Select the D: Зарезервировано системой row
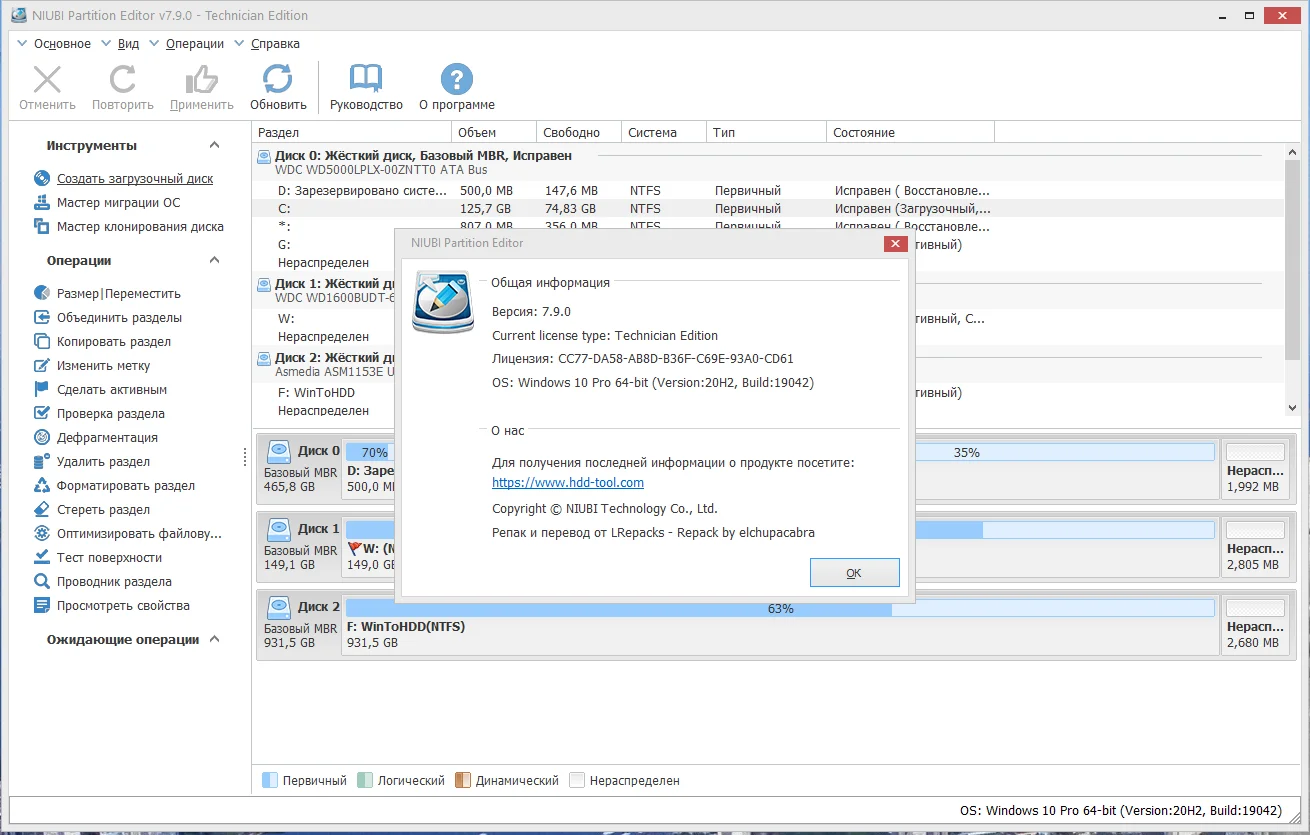Viewport: 1310px width, 835px height. [768, 191]
